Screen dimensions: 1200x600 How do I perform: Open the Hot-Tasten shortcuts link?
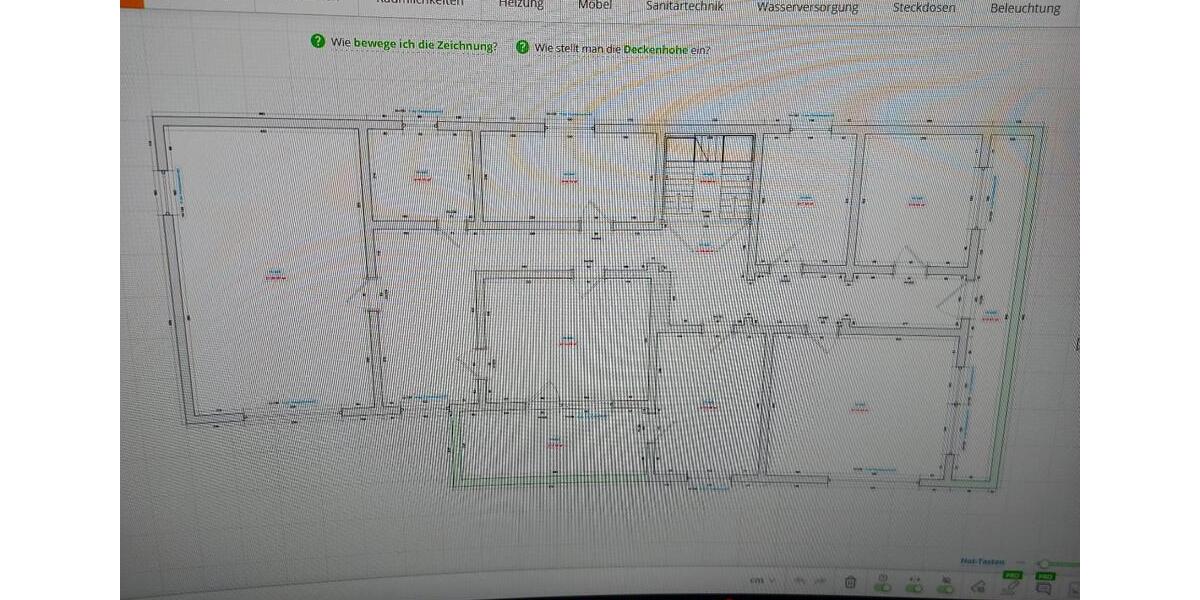tap(981, 562)
